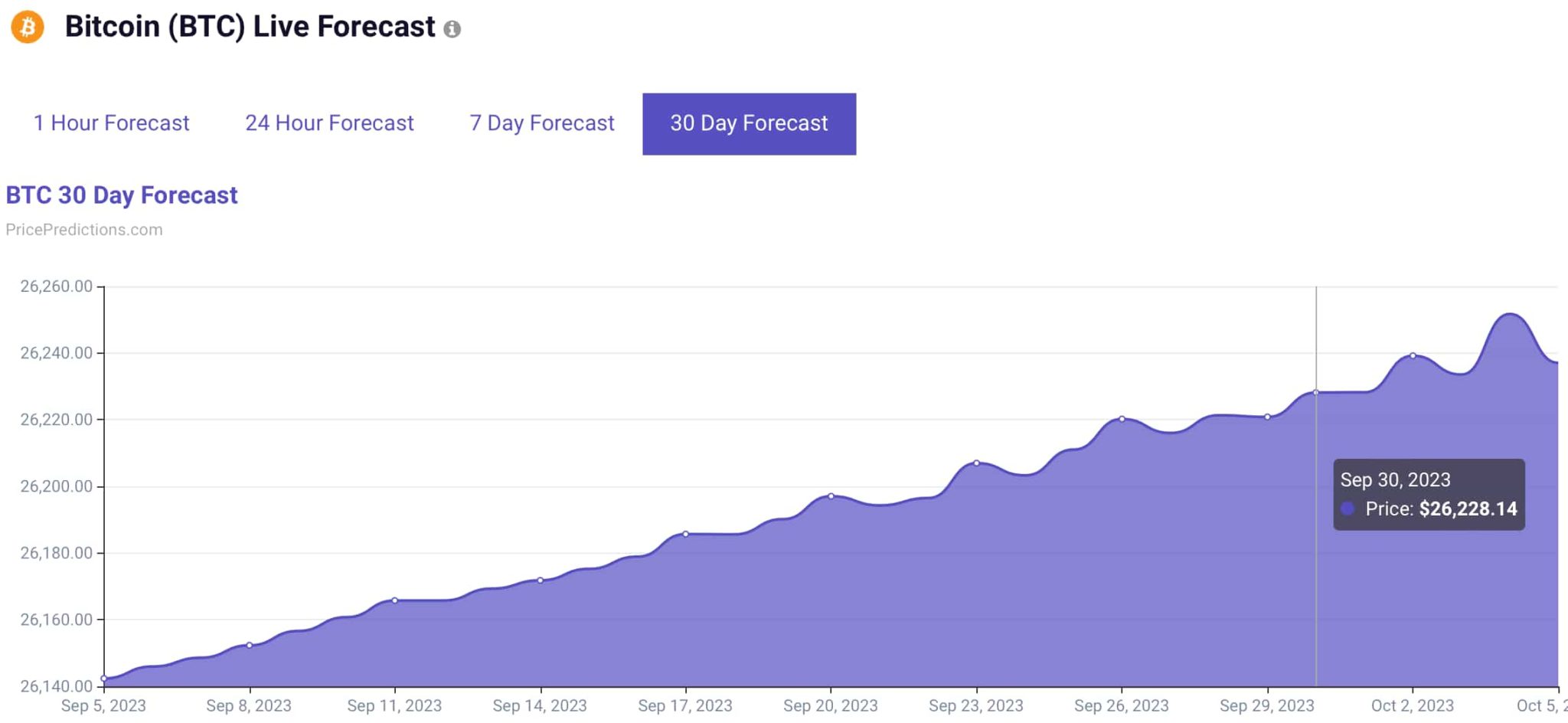Image resolution: width=1568 pixels, height=723 pixels.
Task: Select the Sep 20, 2023 chart data point
Action: pyautogui.click(x=831, y=496)
